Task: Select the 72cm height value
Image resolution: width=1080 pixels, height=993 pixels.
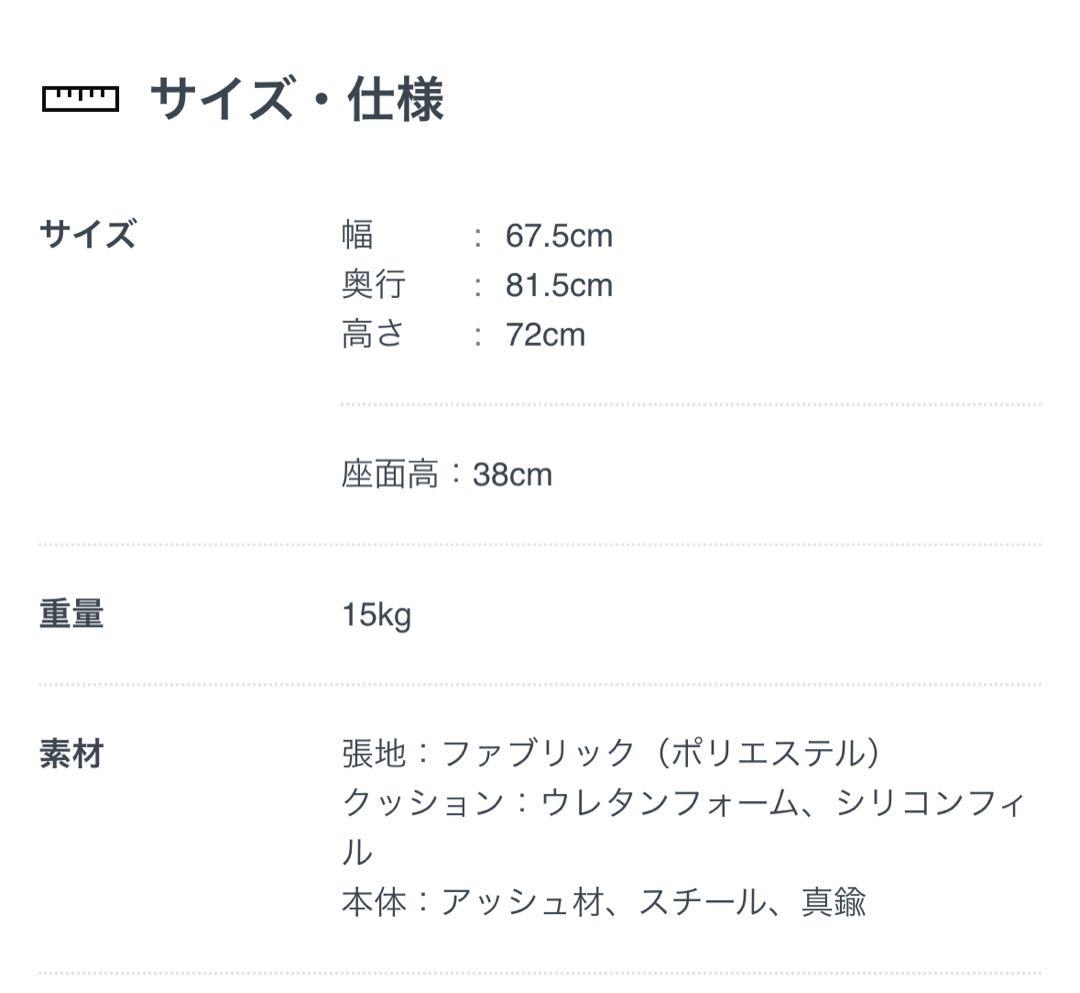Action: point(545,334)
